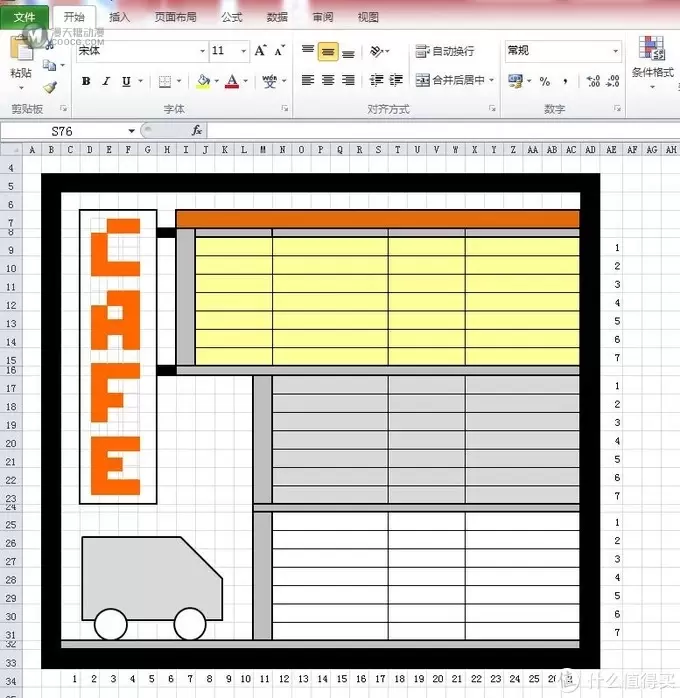The width and height of the screenshot is (680, 698).
Task: Select the Format Painter brush
Action: tap(50, 87)
